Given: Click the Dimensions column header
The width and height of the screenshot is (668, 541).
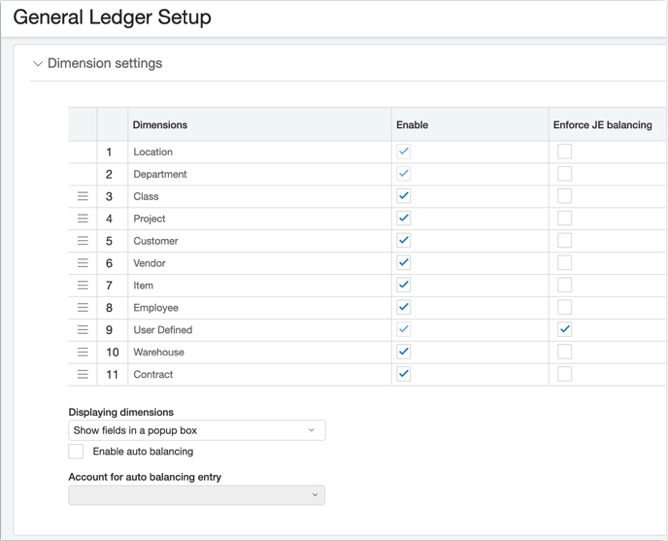Looking at the screenshot, I should [x=160, y=125].
